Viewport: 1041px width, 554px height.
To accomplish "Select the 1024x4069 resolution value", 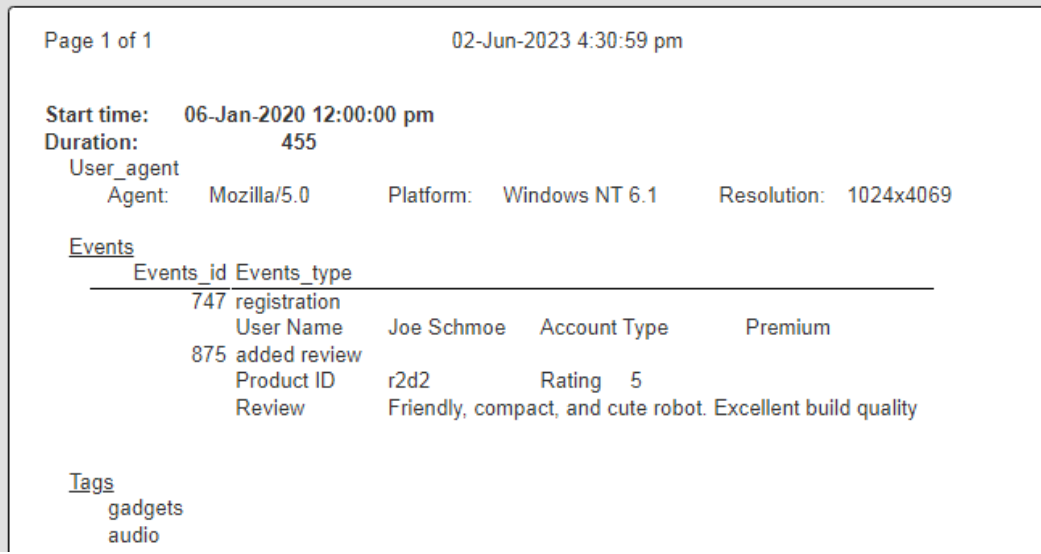I will click(x=898, y=194).
